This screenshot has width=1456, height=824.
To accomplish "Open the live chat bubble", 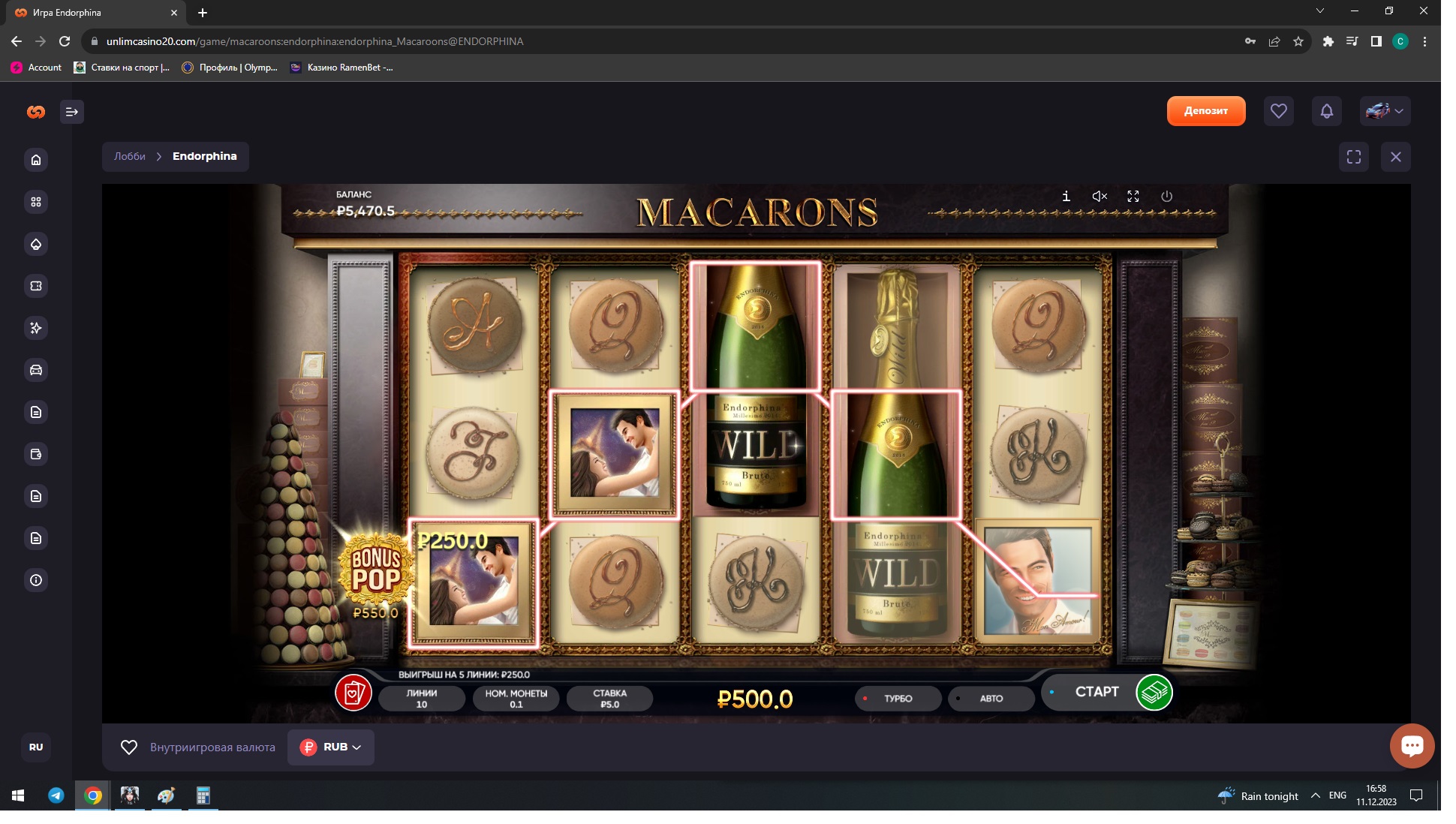I will (1412, 745).
